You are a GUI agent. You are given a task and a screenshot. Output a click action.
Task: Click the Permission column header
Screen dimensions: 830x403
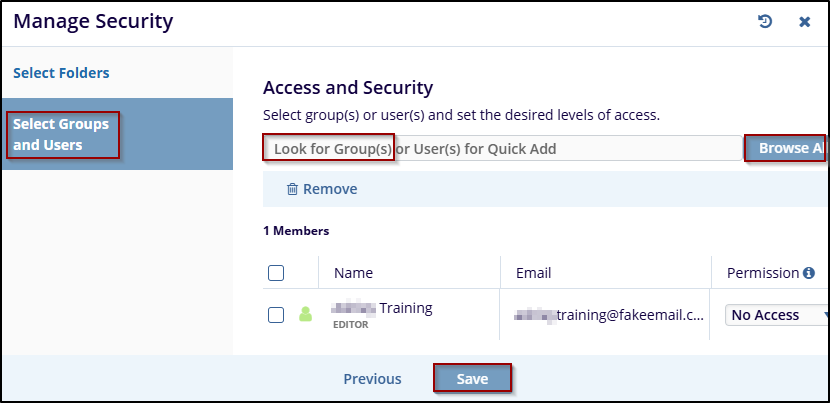point(762,273)
